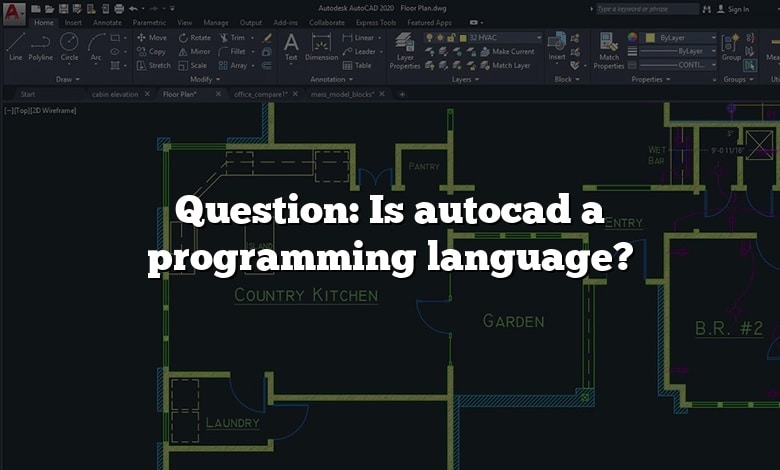Choose the Array tool
Image resolution: width=780 pixels, height=470 pixels.
click(x=233, y=65)
